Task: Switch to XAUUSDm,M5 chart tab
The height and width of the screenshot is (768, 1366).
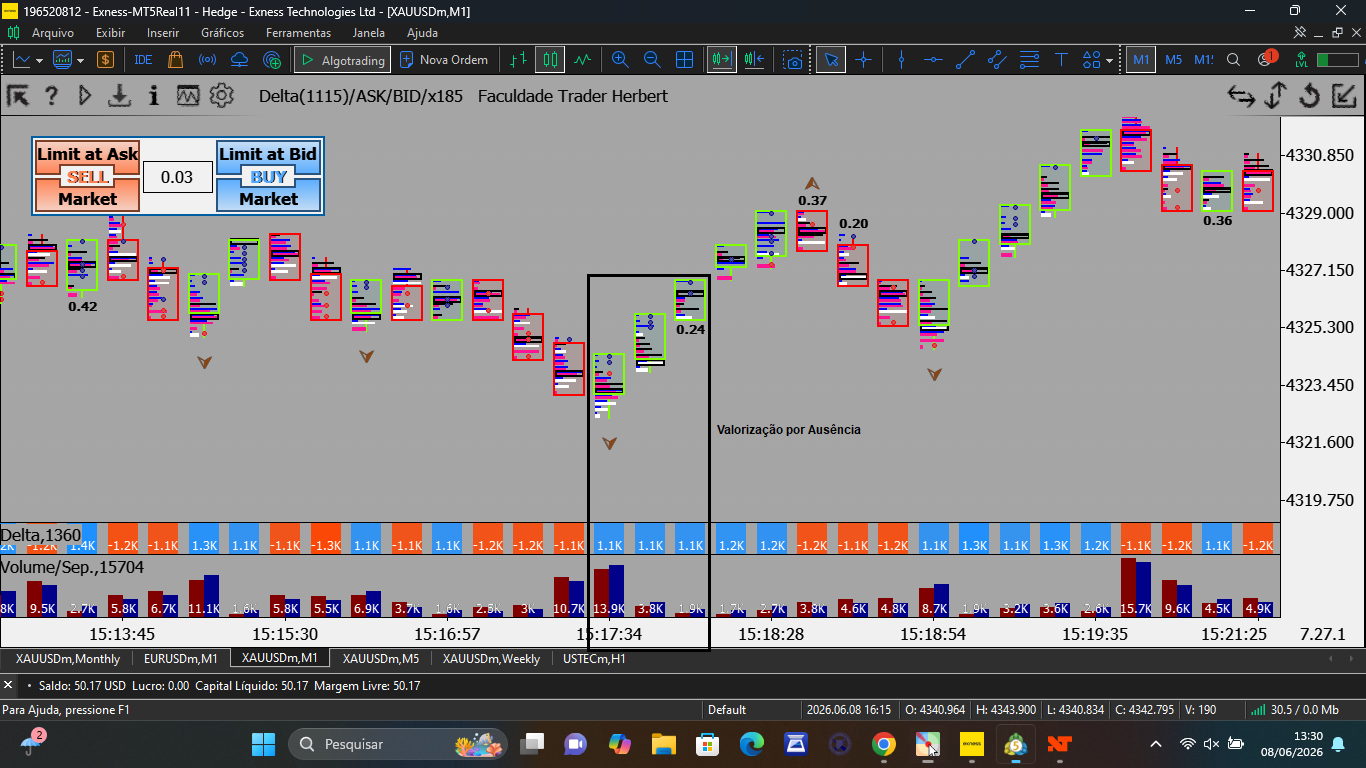Action: (381, 658)
